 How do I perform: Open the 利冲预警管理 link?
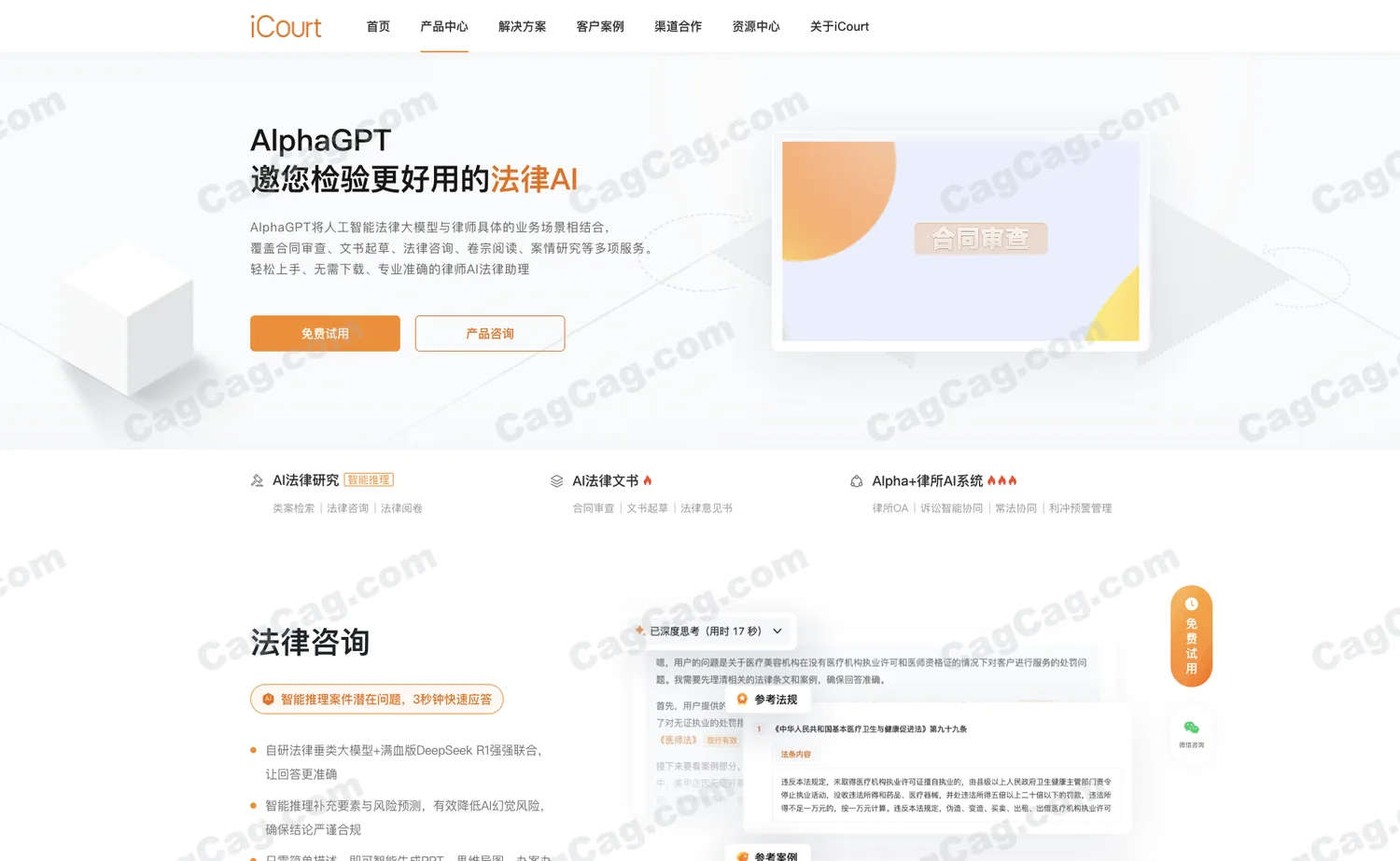pyautogui.click(x=1081, y=508)
